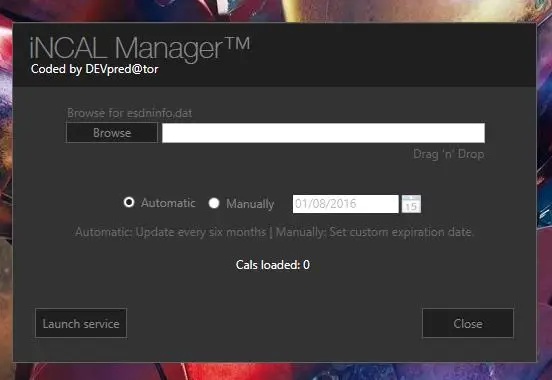Click the Drag 'n' Drop label
This screenshot has width=552, height=380.
[448, 154]
